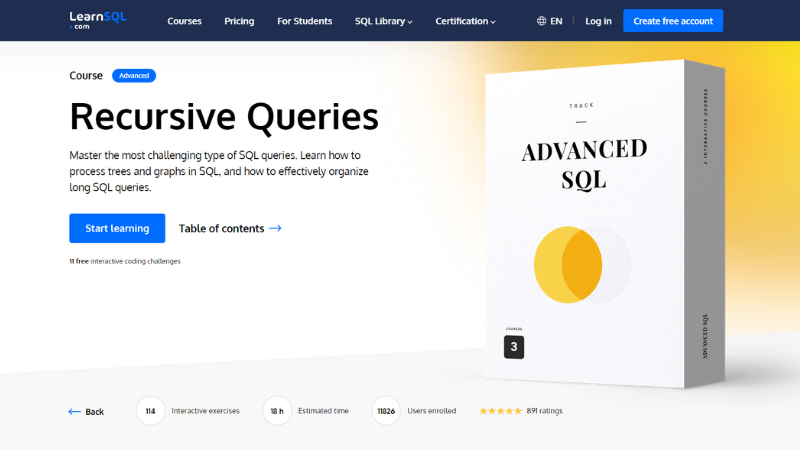Click the Advanced level badge

[134, 76]
